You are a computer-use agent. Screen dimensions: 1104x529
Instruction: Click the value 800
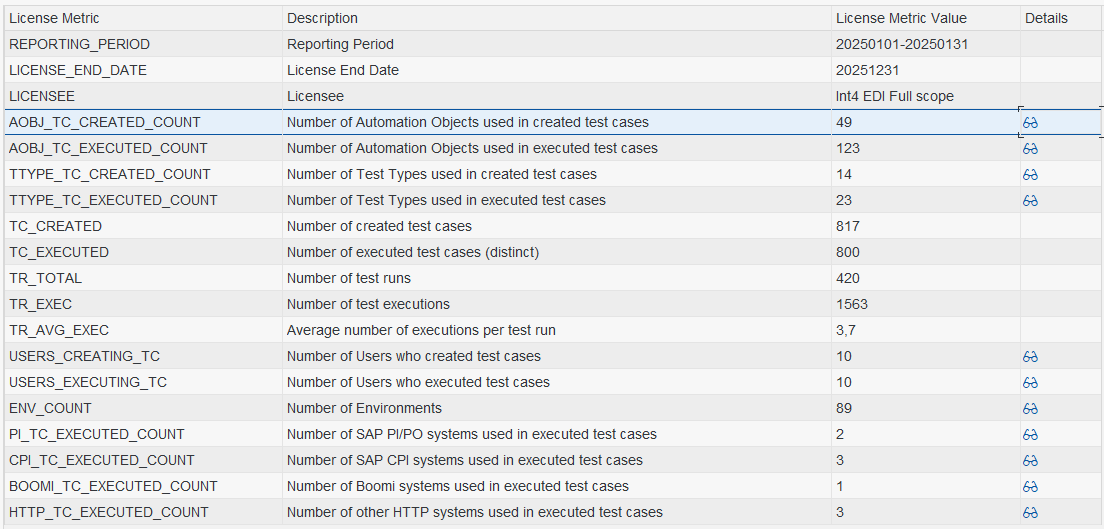pyautogui.click(x=848, y=253)
